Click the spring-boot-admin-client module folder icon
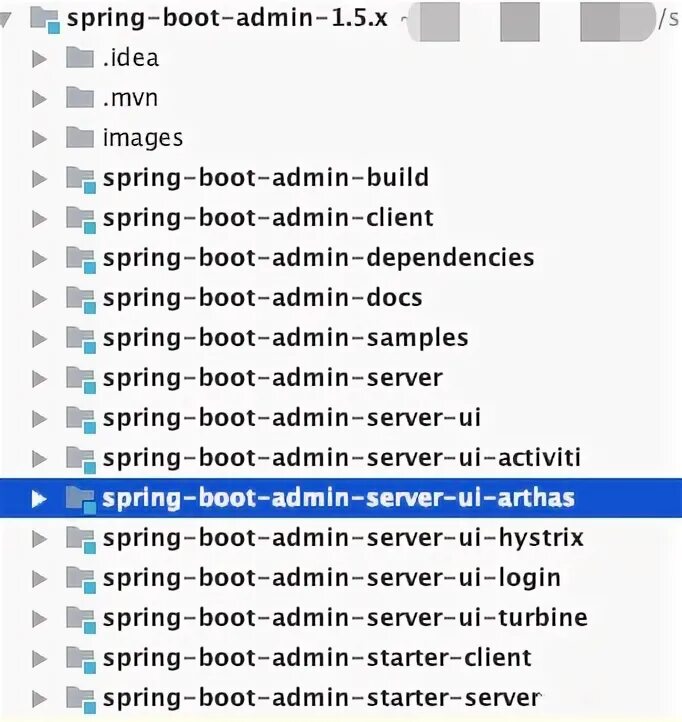Image resolution: width=682 pixels, height=722 pixels. point(80,219)
